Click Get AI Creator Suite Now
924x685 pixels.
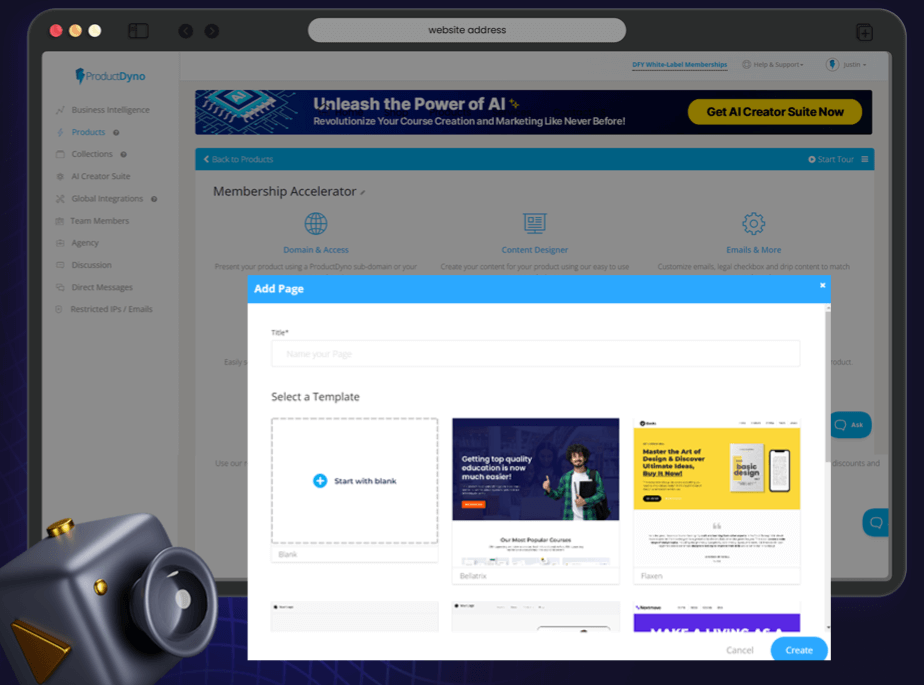pos(775,112)
